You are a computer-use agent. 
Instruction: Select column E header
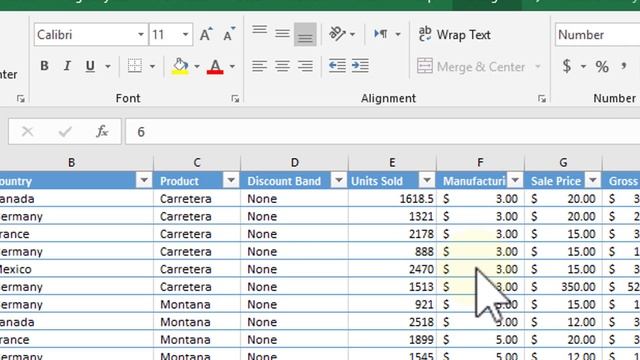[392, 162]
